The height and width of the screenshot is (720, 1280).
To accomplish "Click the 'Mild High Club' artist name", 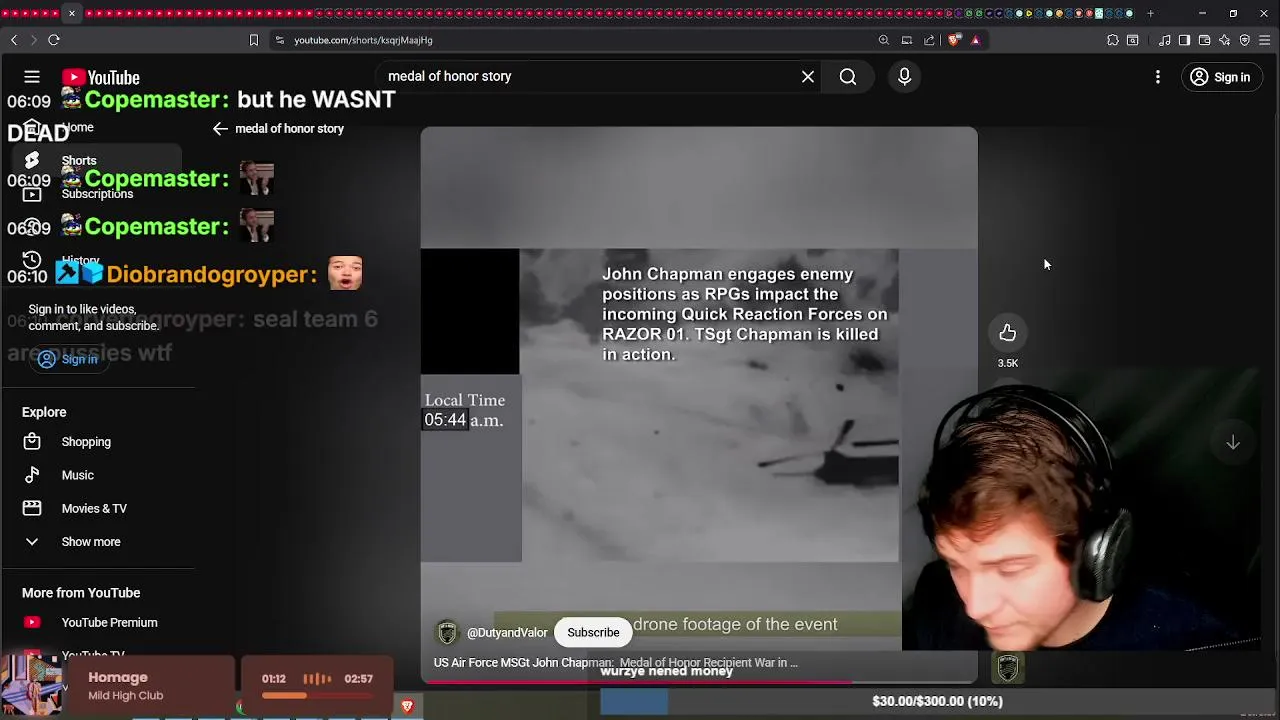I will click(x=125, y=695).
